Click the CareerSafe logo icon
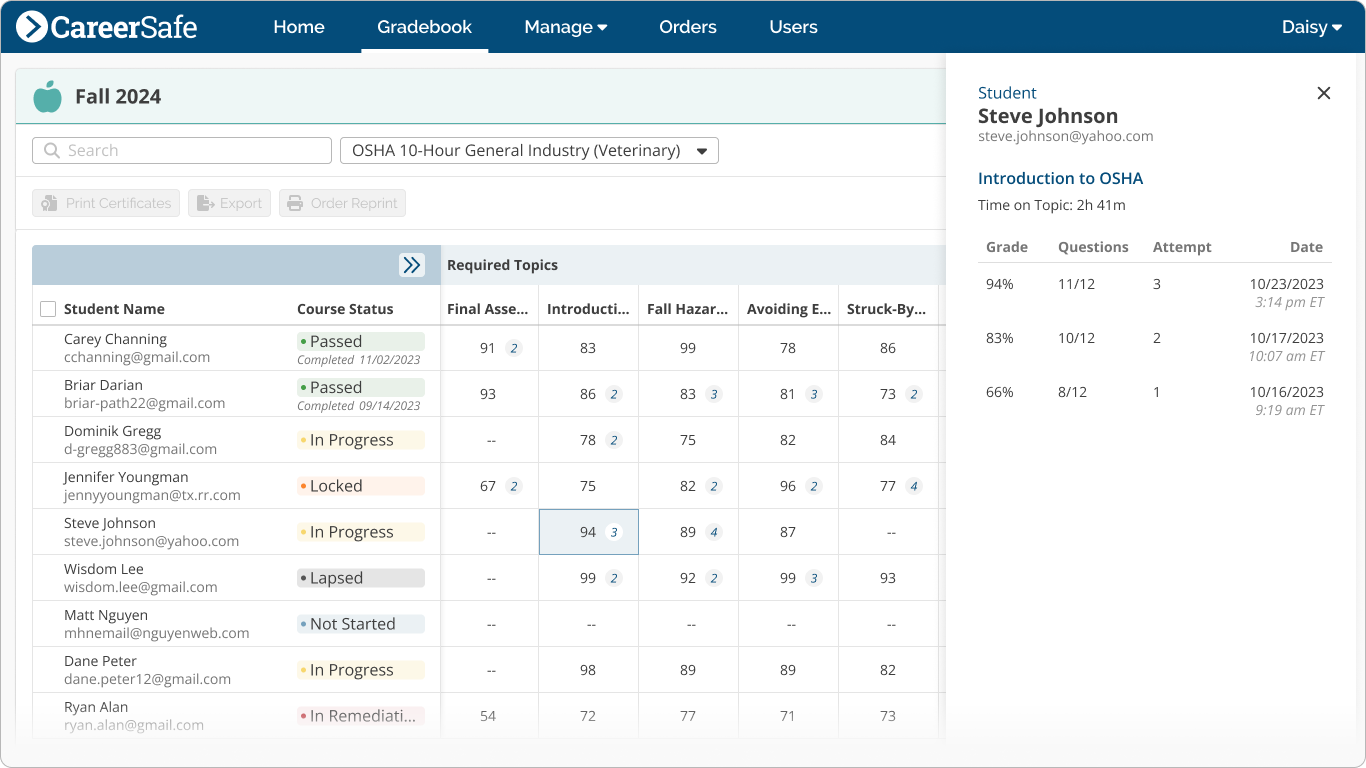 [35, 27]
